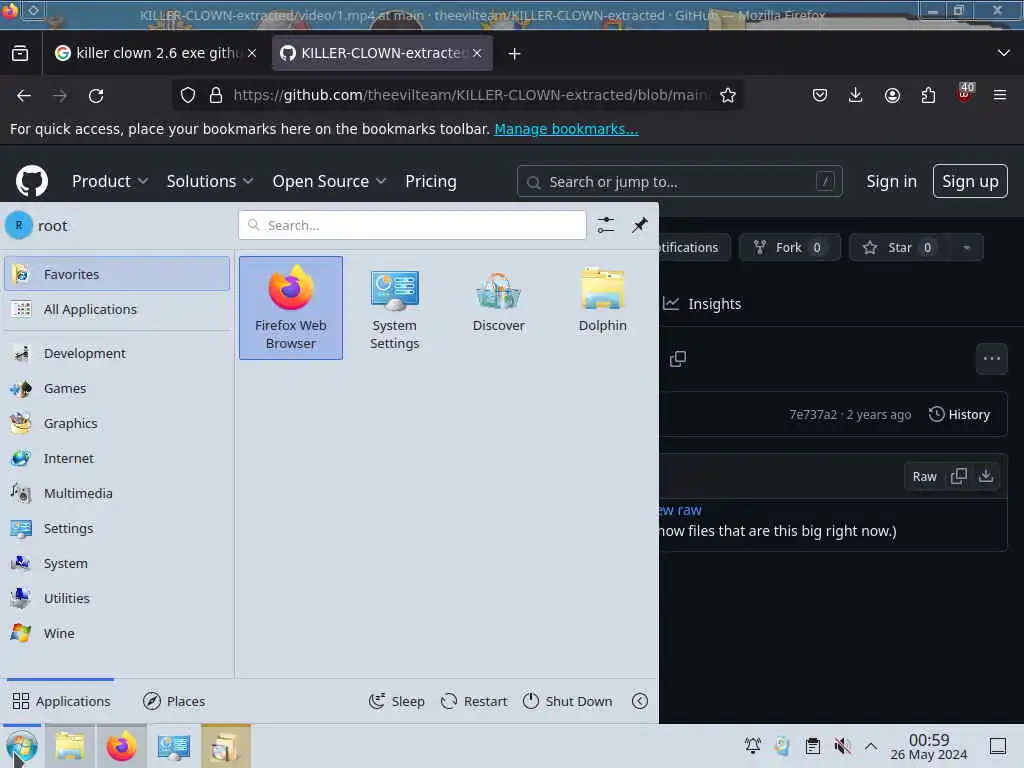
Task: Close the KILLER-CLOWN-extracted tab
Action: [x=477, y=53]
